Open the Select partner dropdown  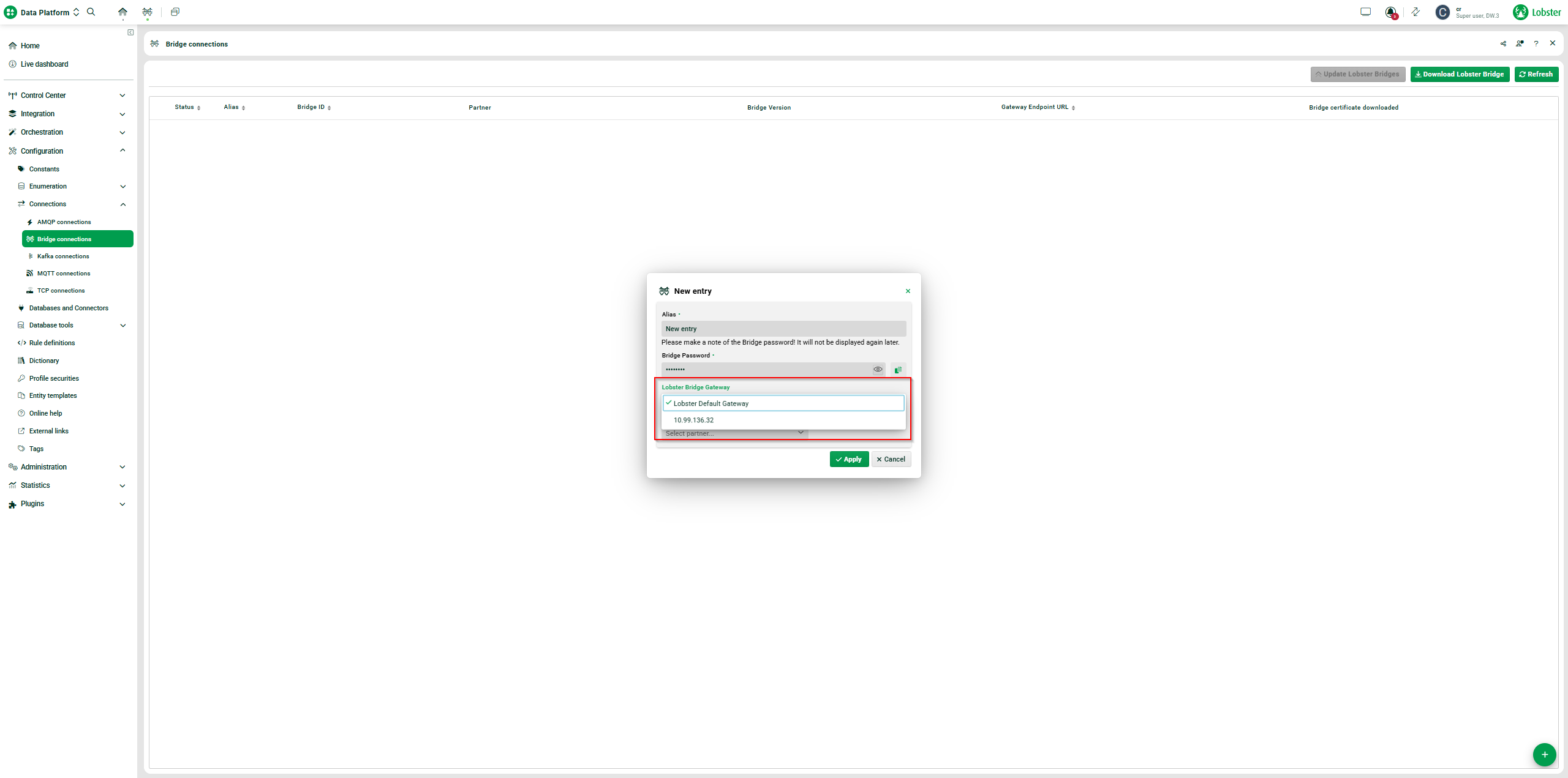coord(734,433)
